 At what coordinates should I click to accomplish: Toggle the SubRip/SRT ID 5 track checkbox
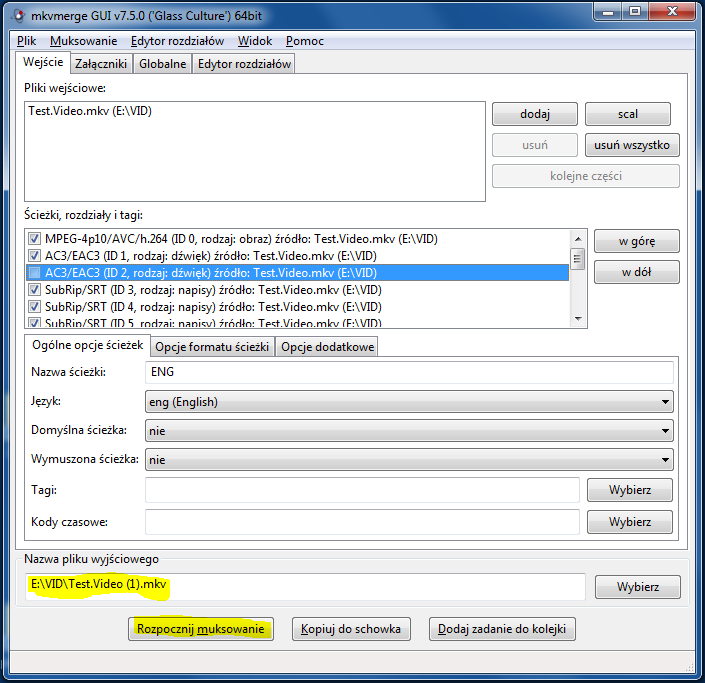pyautogui.click(x=34, y=322)
